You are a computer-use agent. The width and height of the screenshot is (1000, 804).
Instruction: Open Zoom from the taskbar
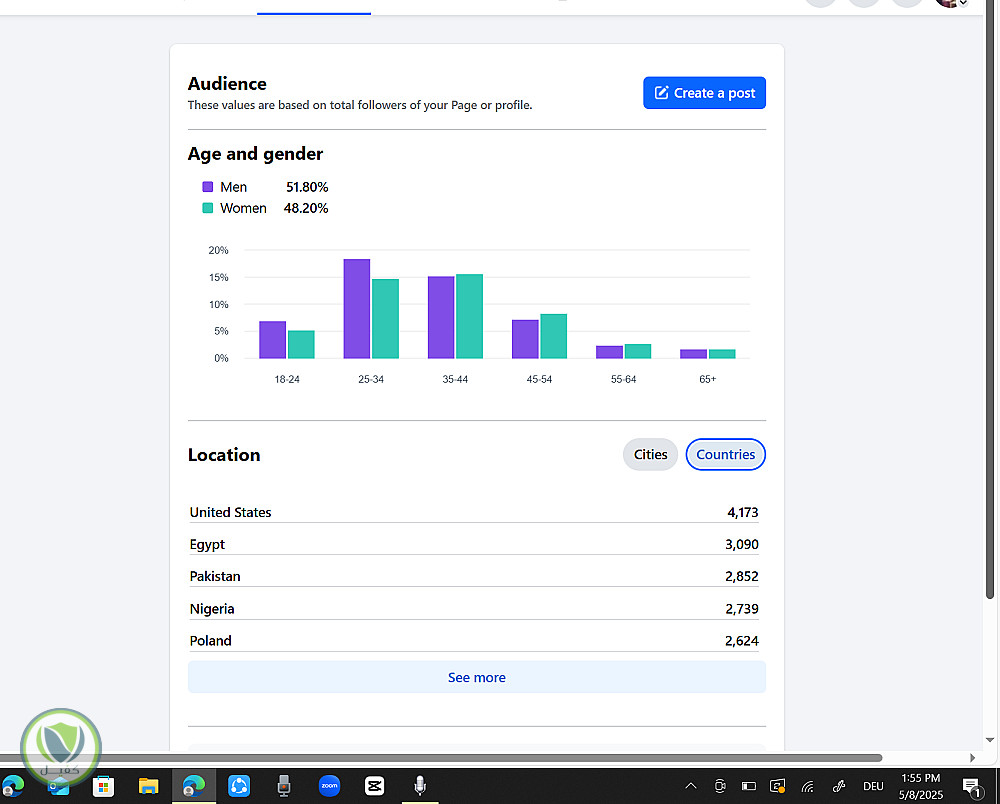pyautogui.click(x=329, y=786)
